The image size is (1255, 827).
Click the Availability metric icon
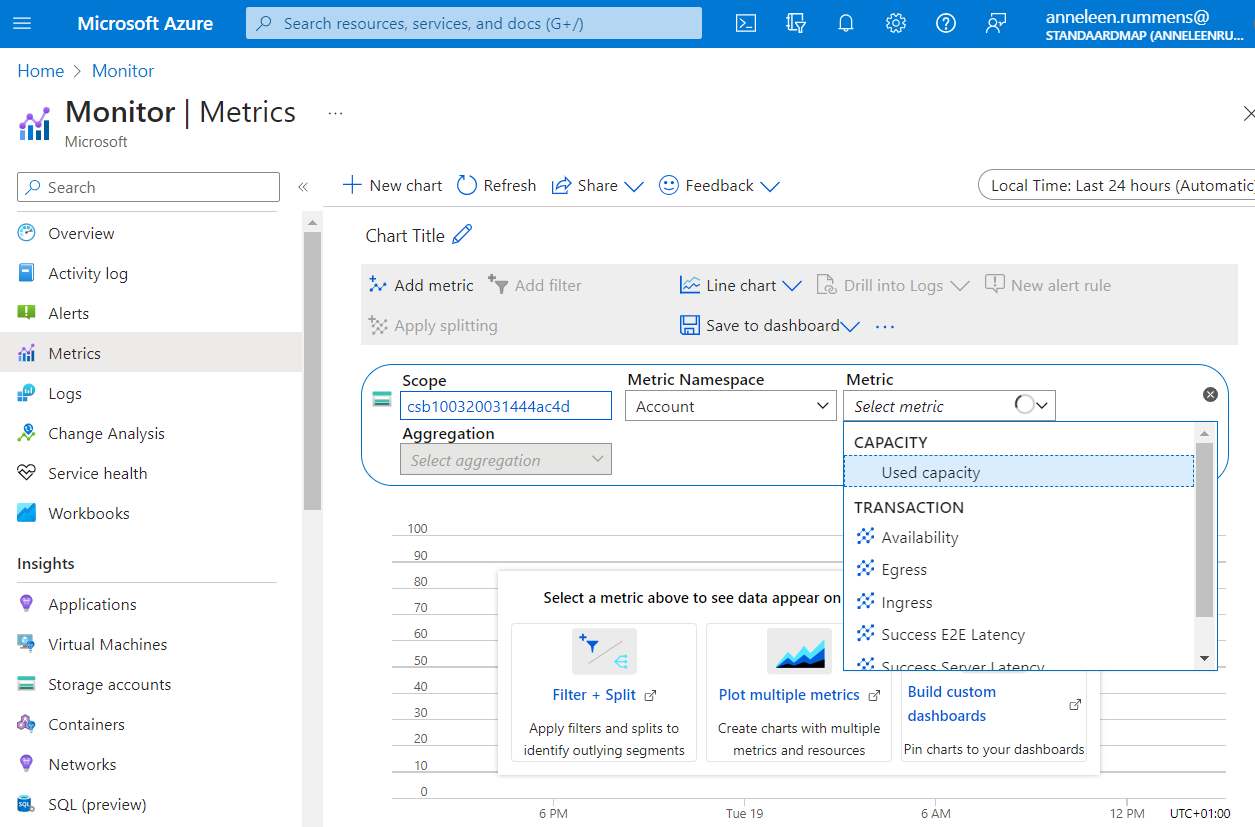tap(866, 537)
